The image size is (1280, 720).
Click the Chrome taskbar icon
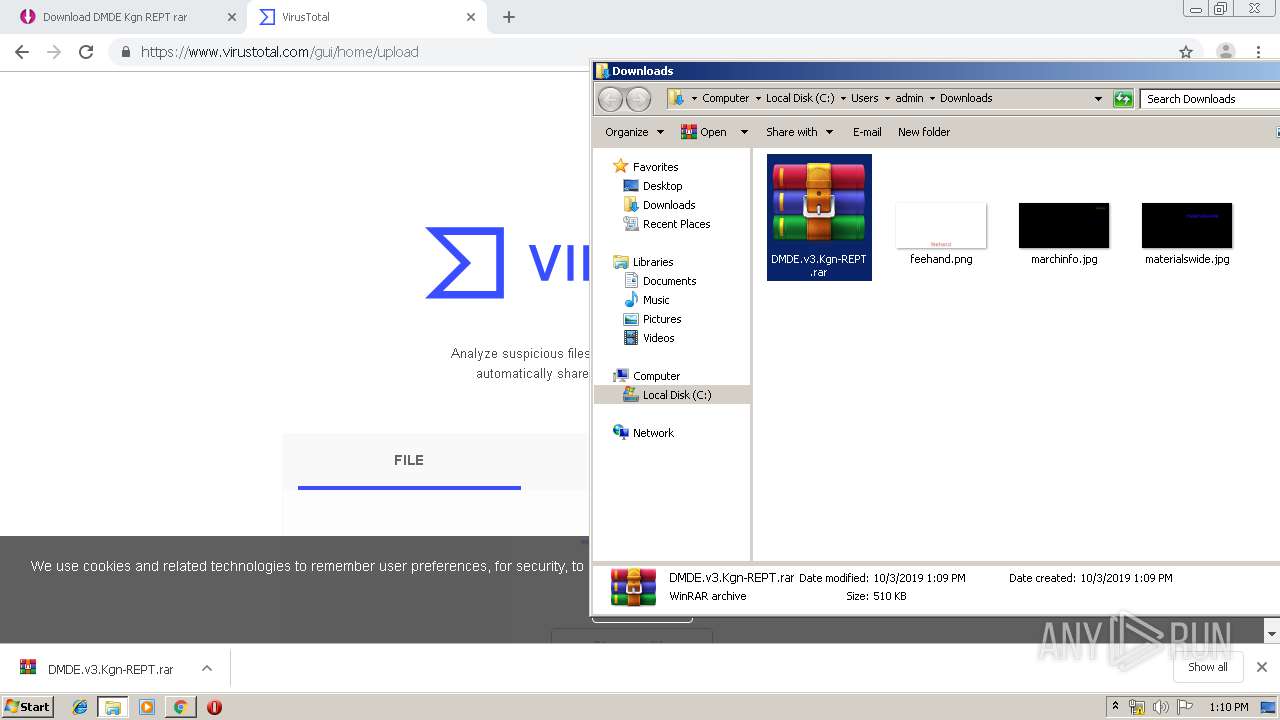coord(180,707)
